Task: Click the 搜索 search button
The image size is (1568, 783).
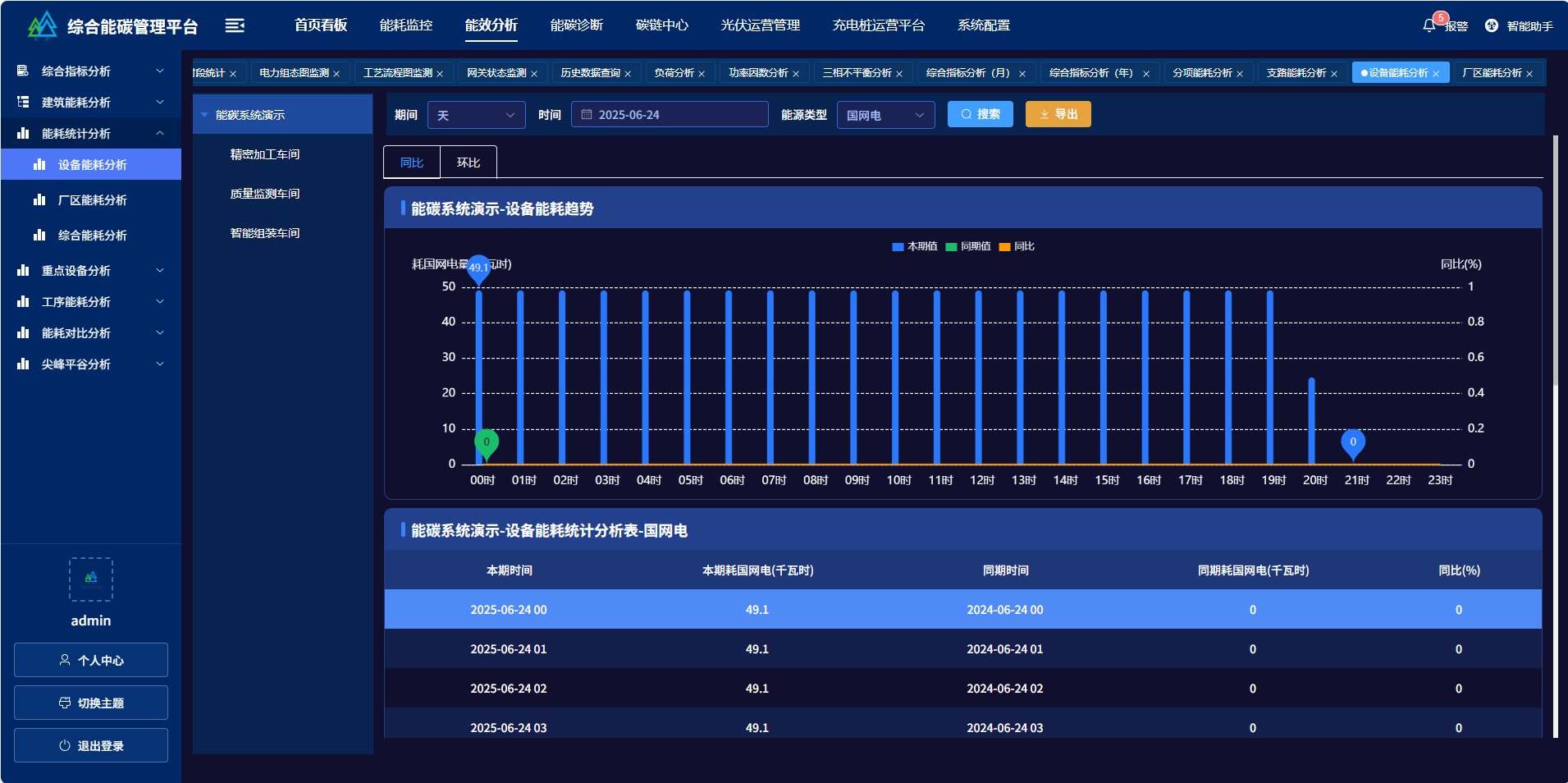Action: pyautogui.click(x=980, y=114)
